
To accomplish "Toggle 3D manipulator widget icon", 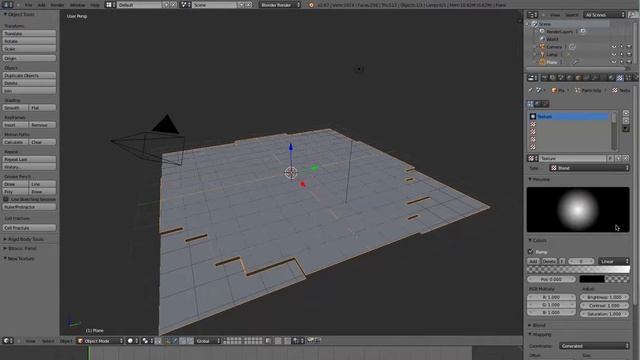I will (x=168, y=340).
